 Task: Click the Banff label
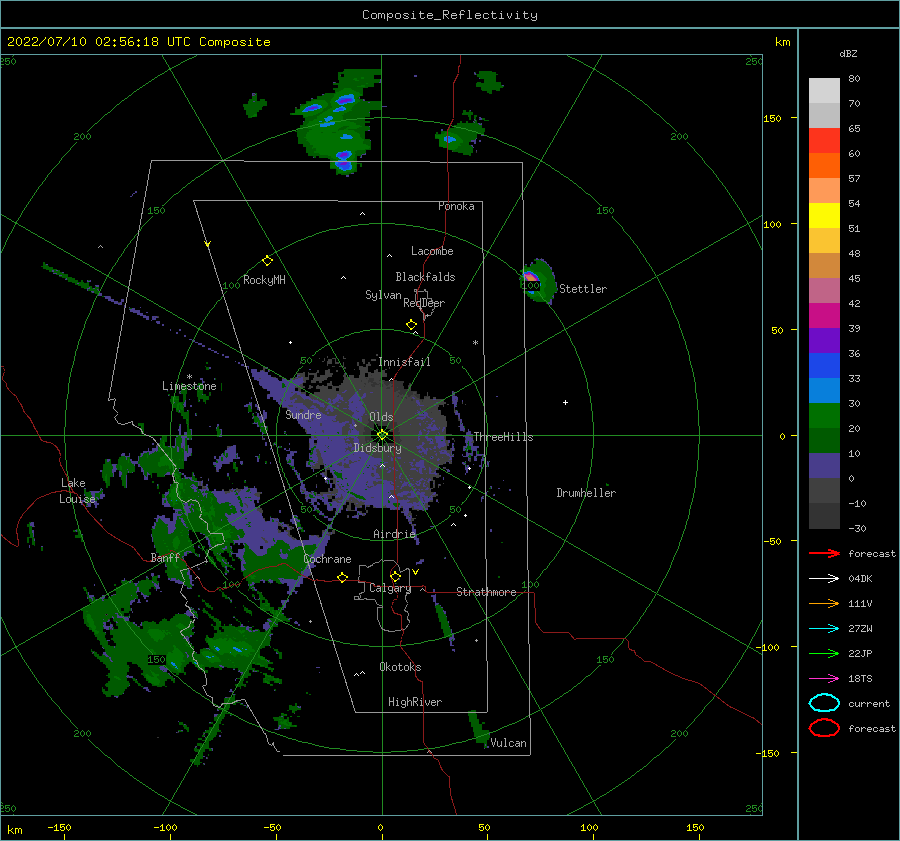coord(165,558)
